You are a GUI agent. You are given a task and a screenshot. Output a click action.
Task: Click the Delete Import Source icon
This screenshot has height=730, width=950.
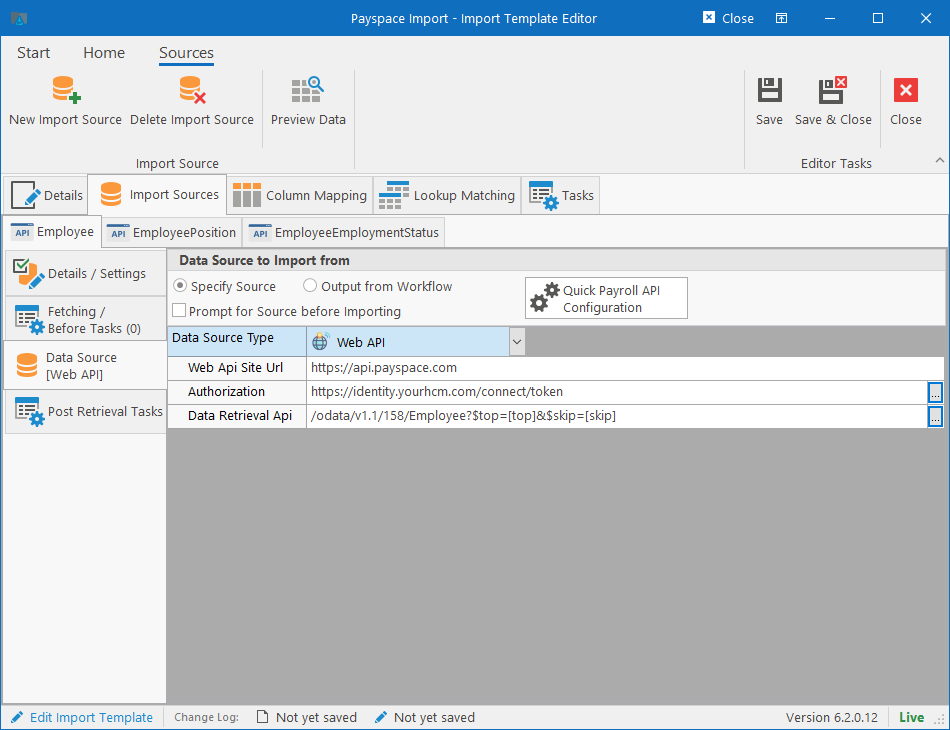click(x=192, y=90)
